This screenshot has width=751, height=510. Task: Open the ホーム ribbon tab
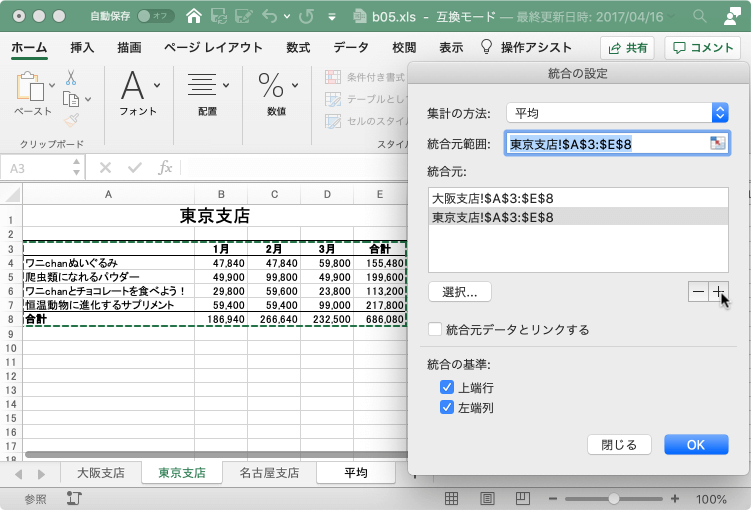(29, 47)
